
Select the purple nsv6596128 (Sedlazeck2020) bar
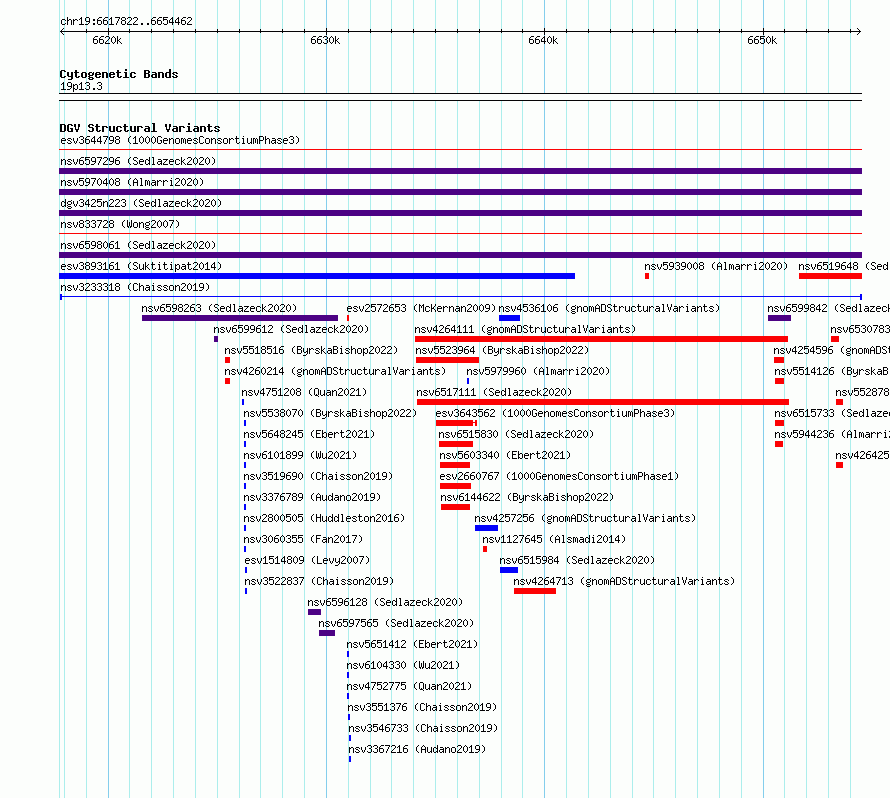[314, 612]
